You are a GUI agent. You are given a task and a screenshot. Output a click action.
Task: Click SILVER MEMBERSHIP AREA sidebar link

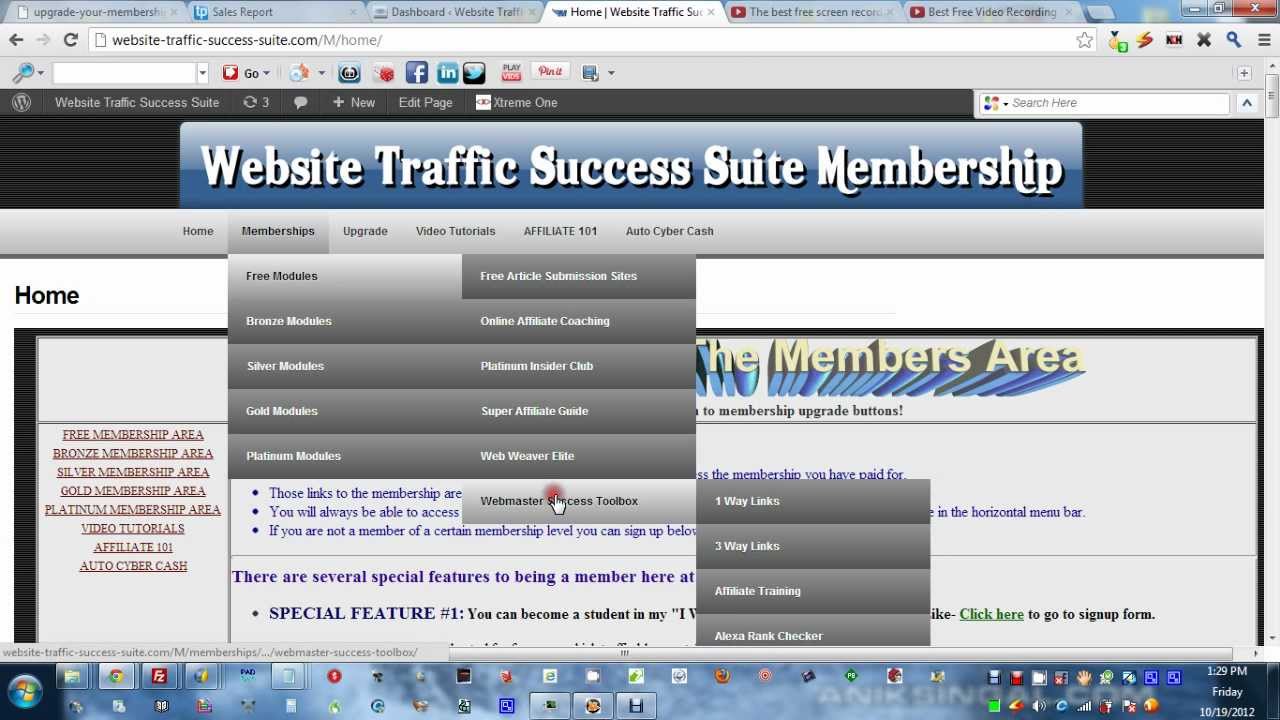tap(133, 472)
